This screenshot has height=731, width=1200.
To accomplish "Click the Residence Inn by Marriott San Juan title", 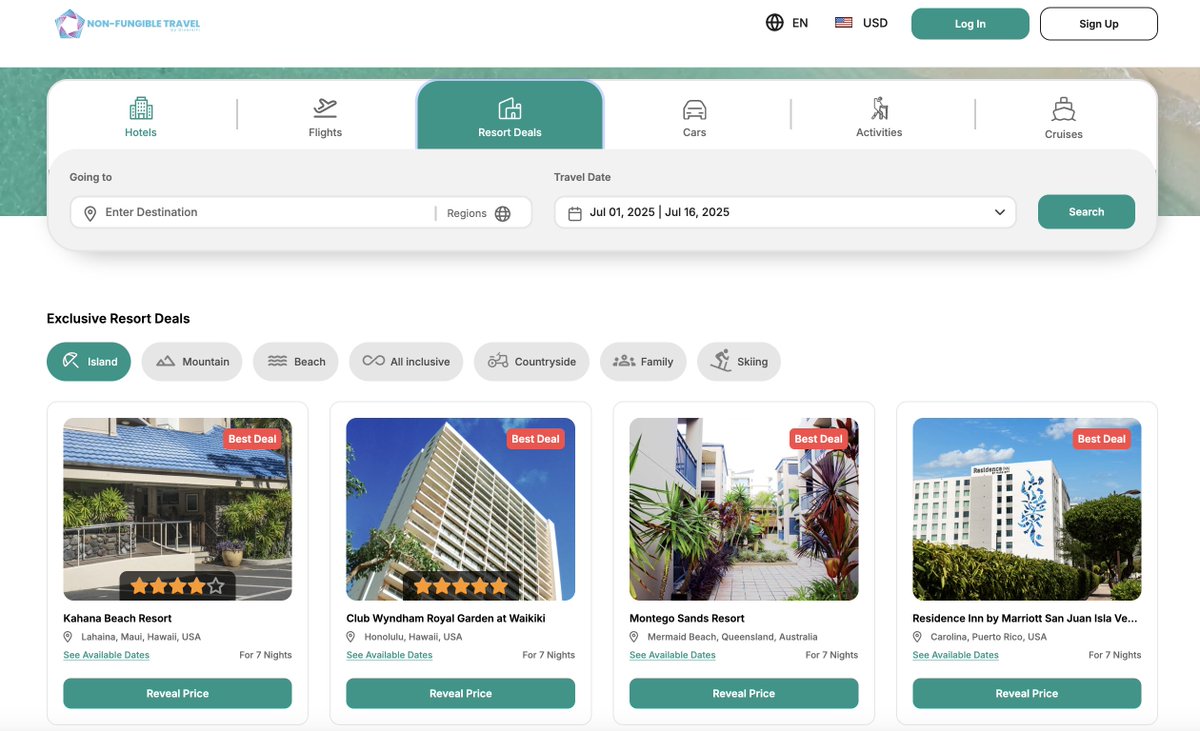I will (x=1025, y=618).
